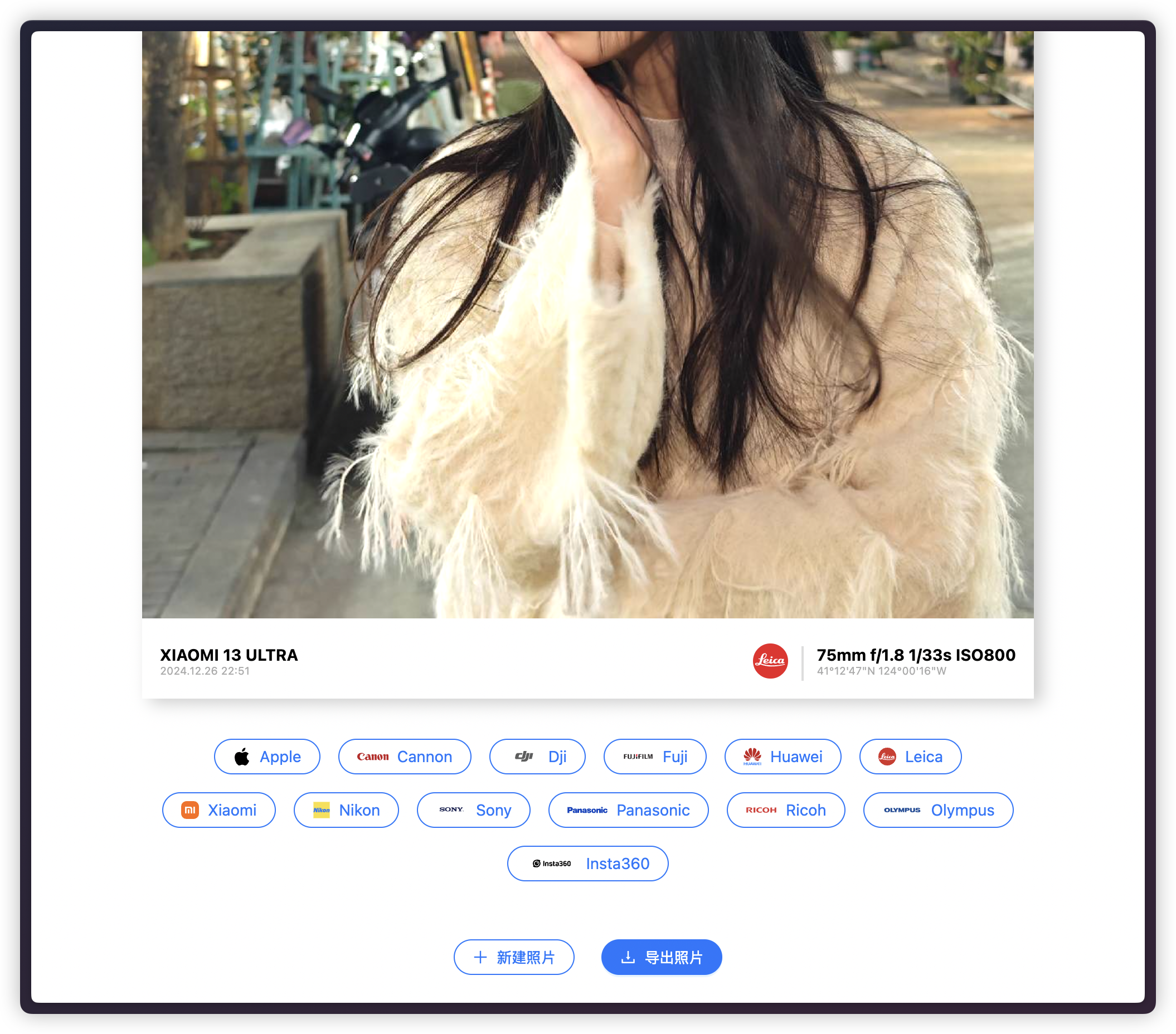Click the 新建照片 new photo button
The width and height of the screenshot is (1176, 1034).
coord(514,957)
